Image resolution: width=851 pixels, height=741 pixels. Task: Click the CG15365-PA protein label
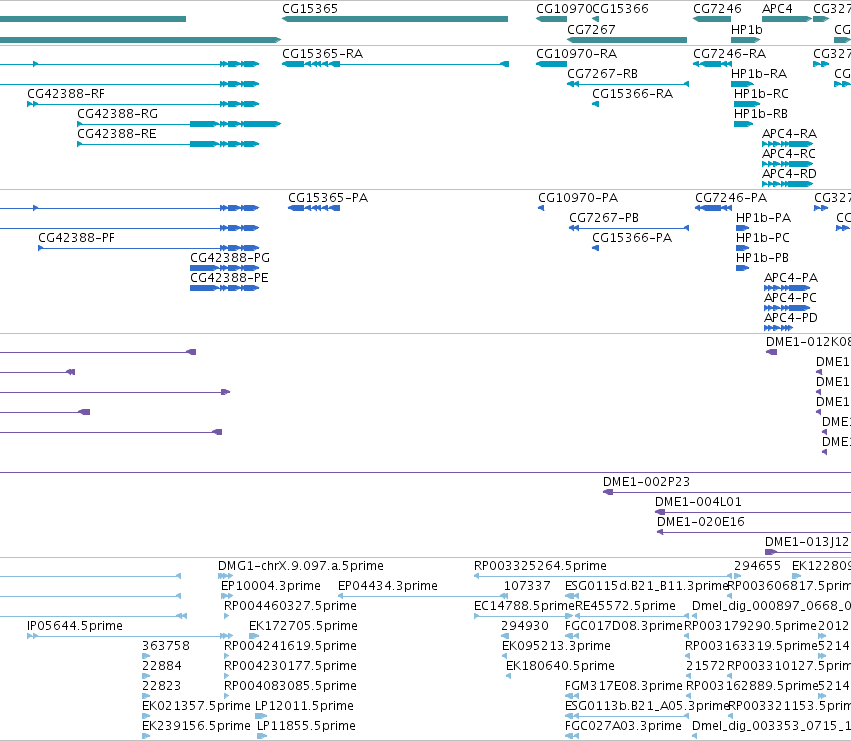pyautogui.click(x=328, y=198)
